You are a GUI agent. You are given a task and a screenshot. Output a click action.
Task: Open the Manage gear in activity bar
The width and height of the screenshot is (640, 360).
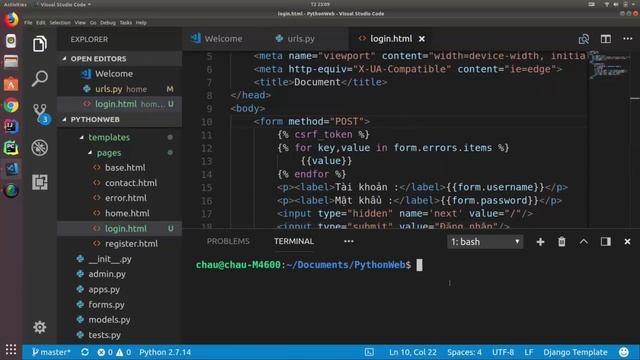[40, 327]
